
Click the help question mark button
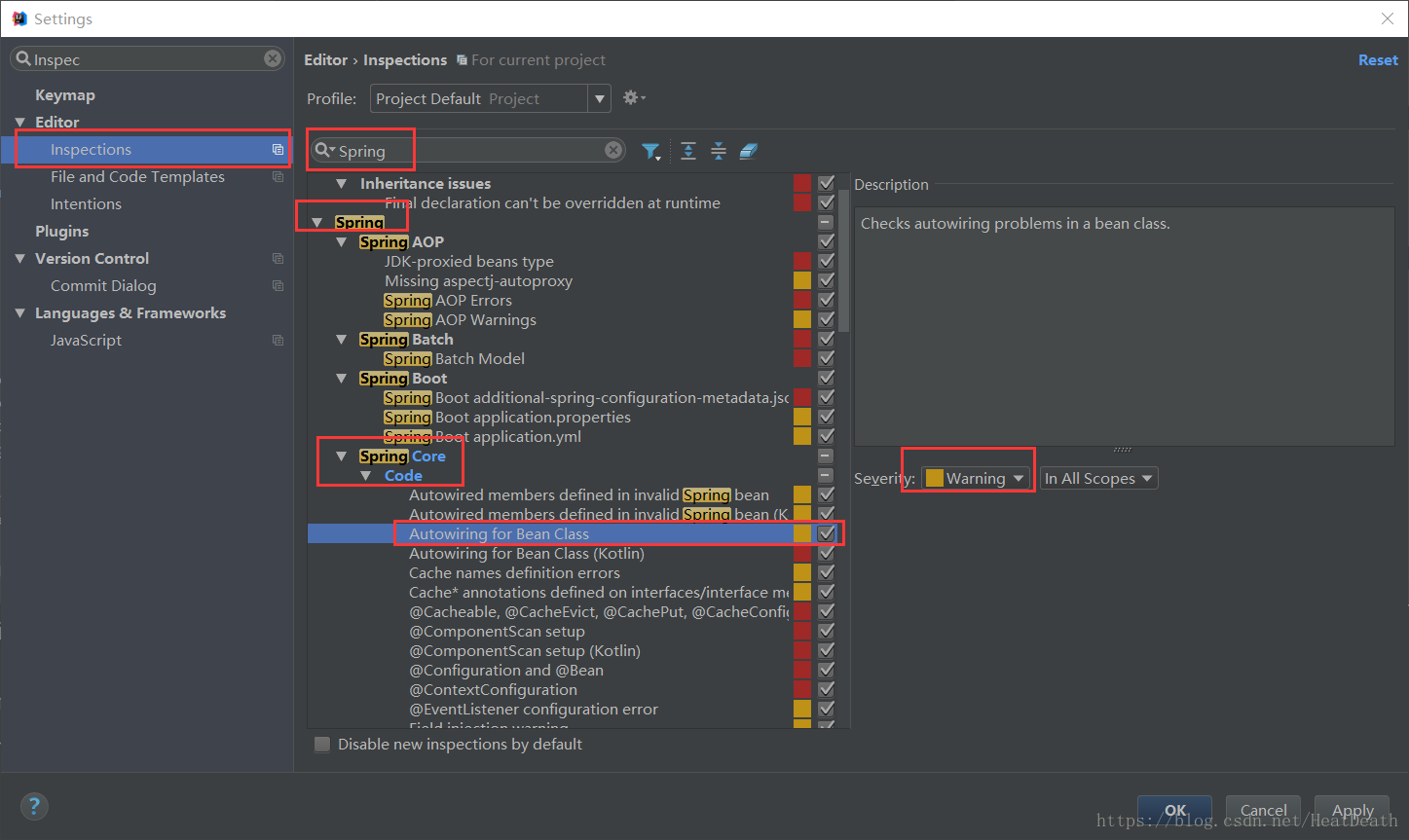(x=34, y=806)
